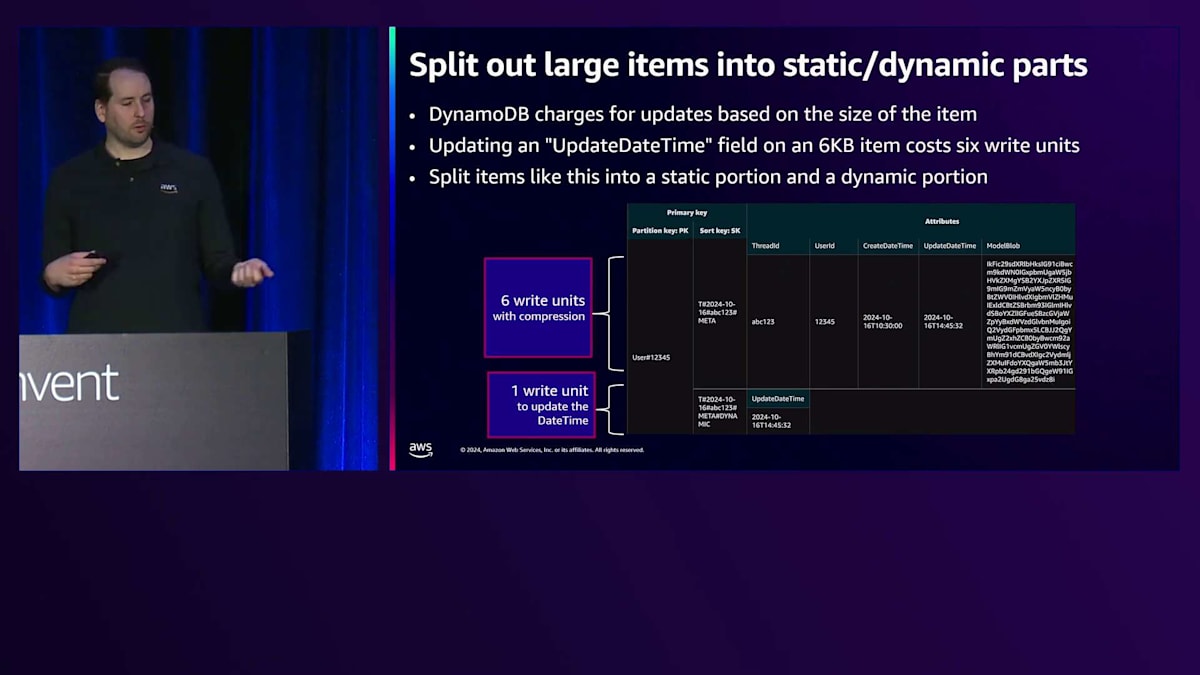Image resolution: width=1200 pixels, height=675 pixels.
Task: Click the '6 write units with compression' box
Action: point(538,308)
